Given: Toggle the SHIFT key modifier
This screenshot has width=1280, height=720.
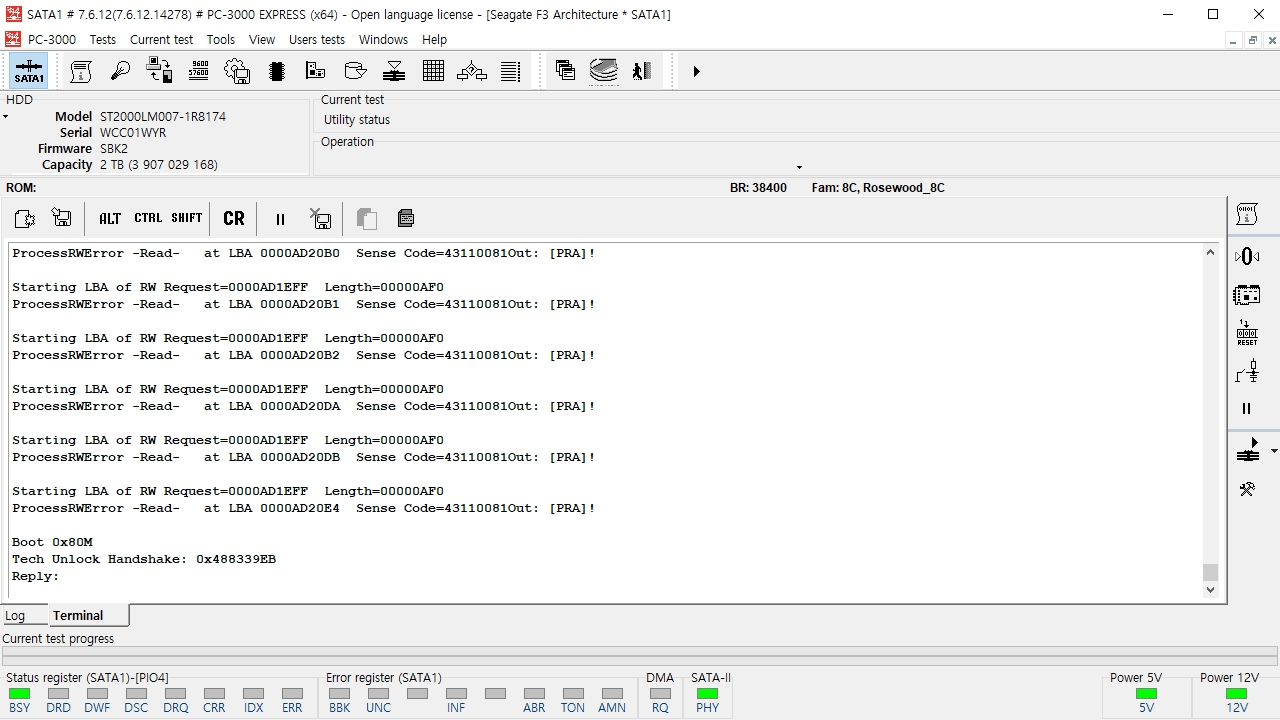Looking at the screenshot, I should point(187,218).
